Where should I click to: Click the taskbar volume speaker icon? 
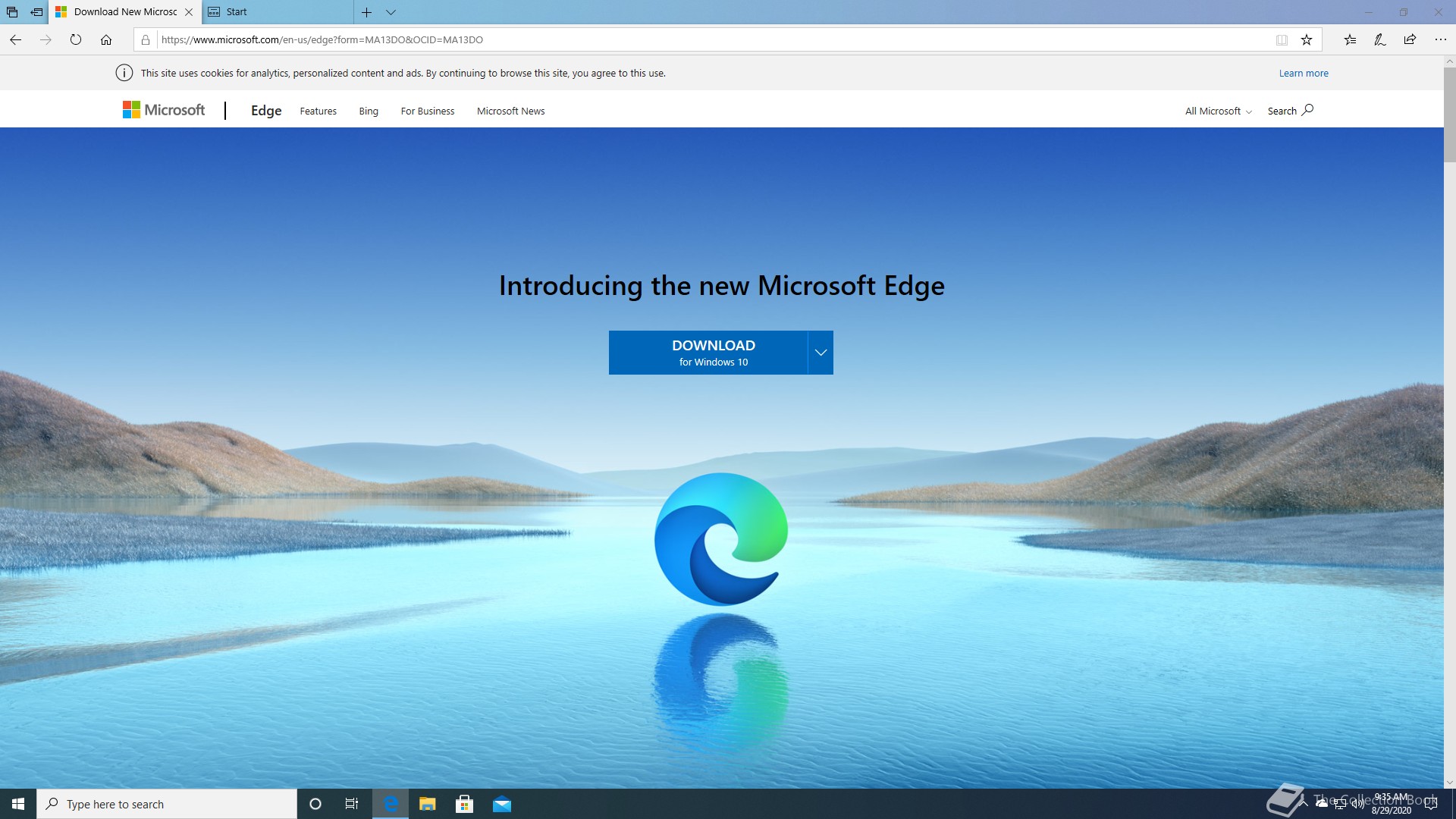pyautogui.click(x=1357, y=804)
